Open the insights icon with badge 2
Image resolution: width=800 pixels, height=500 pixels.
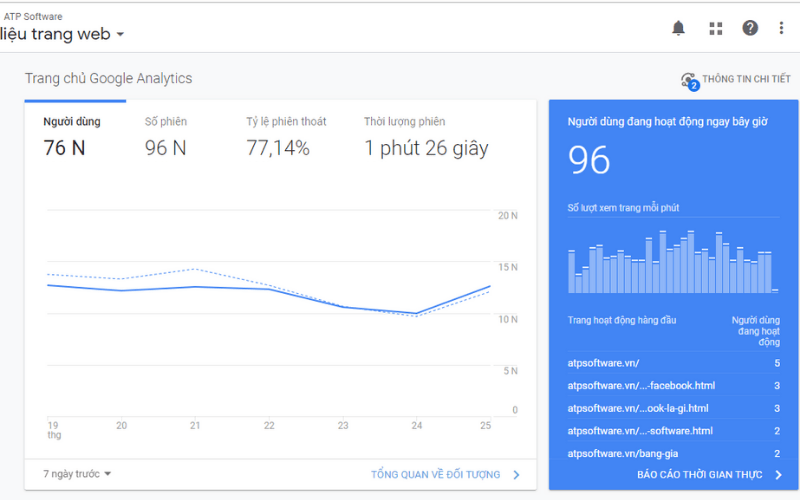click(x=689, y=81)
